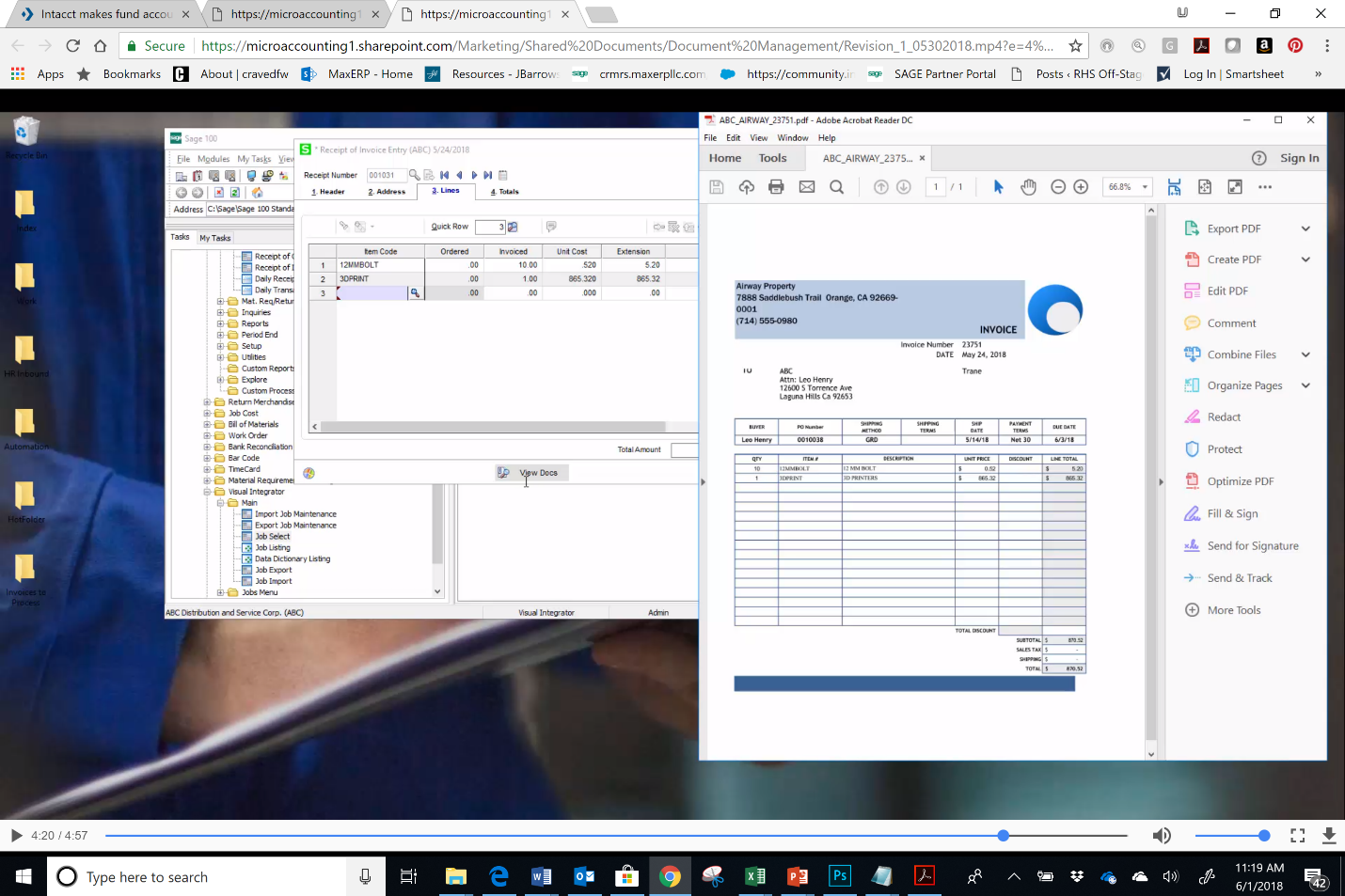Click the video progress slider
Screen dimensions: 1345x896
616,835
